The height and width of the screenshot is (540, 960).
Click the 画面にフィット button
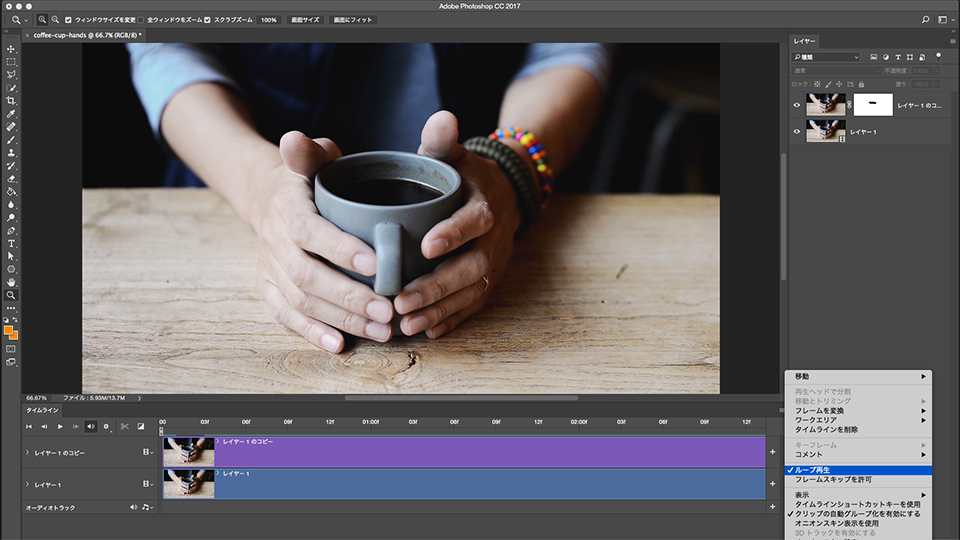pyautogui.click(x=354, y=19)
